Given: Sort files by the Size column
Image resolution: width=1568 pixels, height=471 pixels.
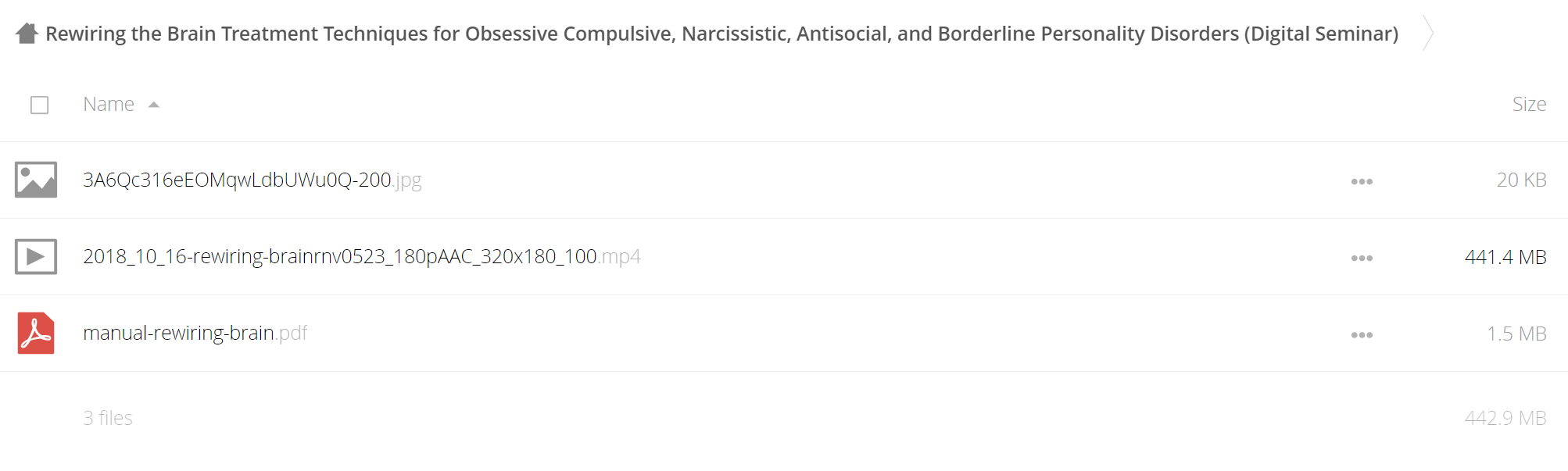Looking at the screenshot, I should coord(1529,104).
